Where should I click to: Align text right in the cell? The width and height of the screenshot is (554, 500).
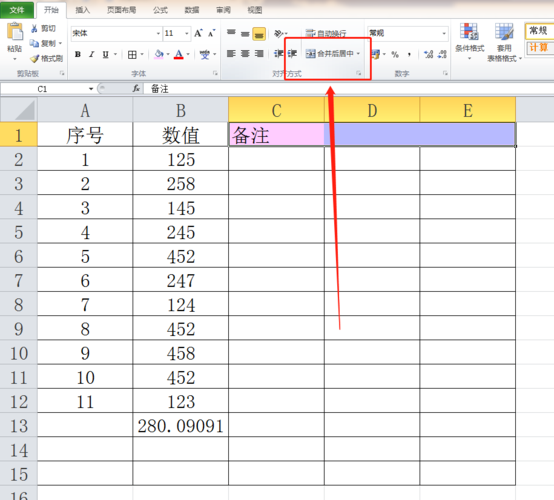point(259,54)
